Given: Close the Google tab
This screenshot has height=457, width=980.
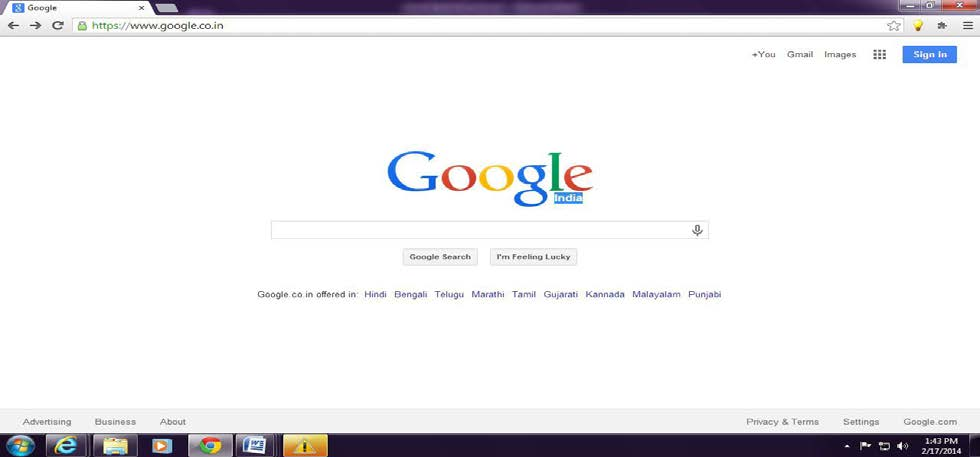Looking at the screenshot, I should point(142,8).
